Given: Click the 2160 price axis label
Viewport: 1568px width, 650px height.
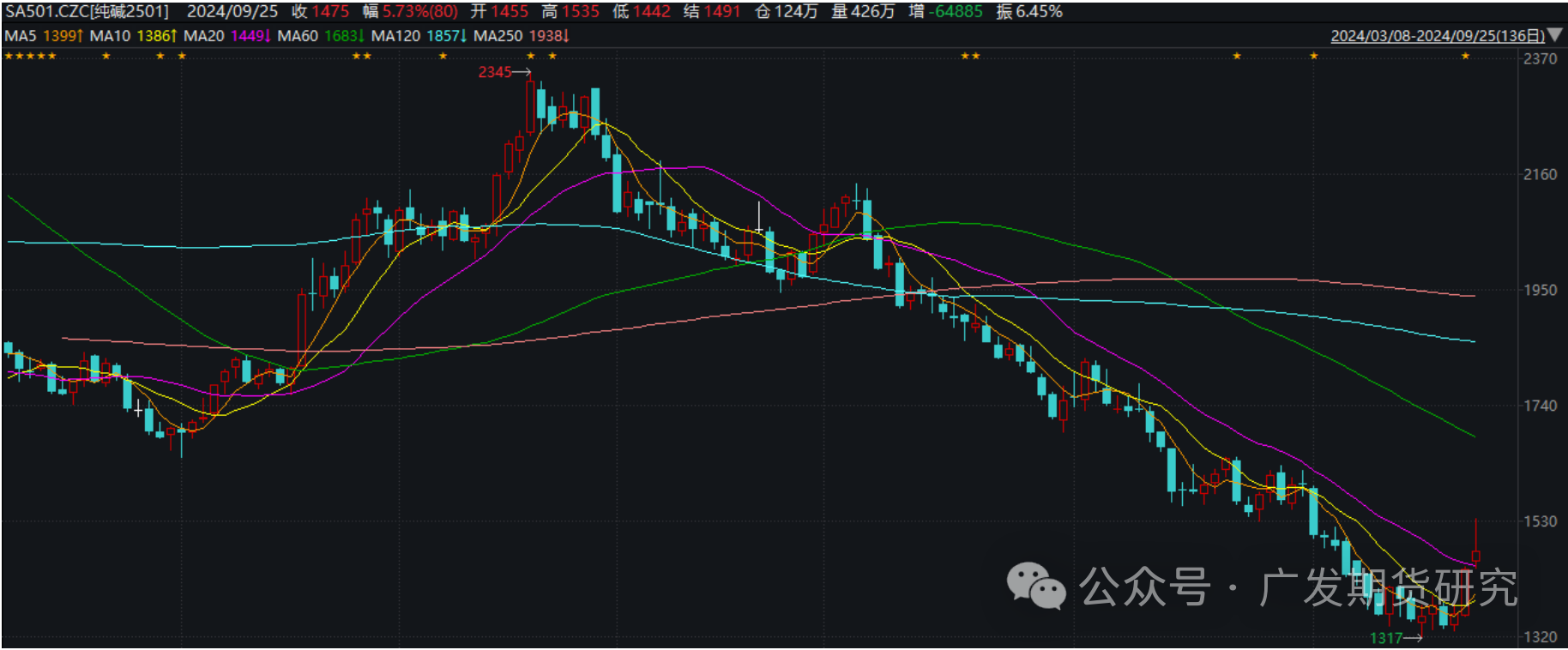Looking at the screenshot, I should (1540, 174).
